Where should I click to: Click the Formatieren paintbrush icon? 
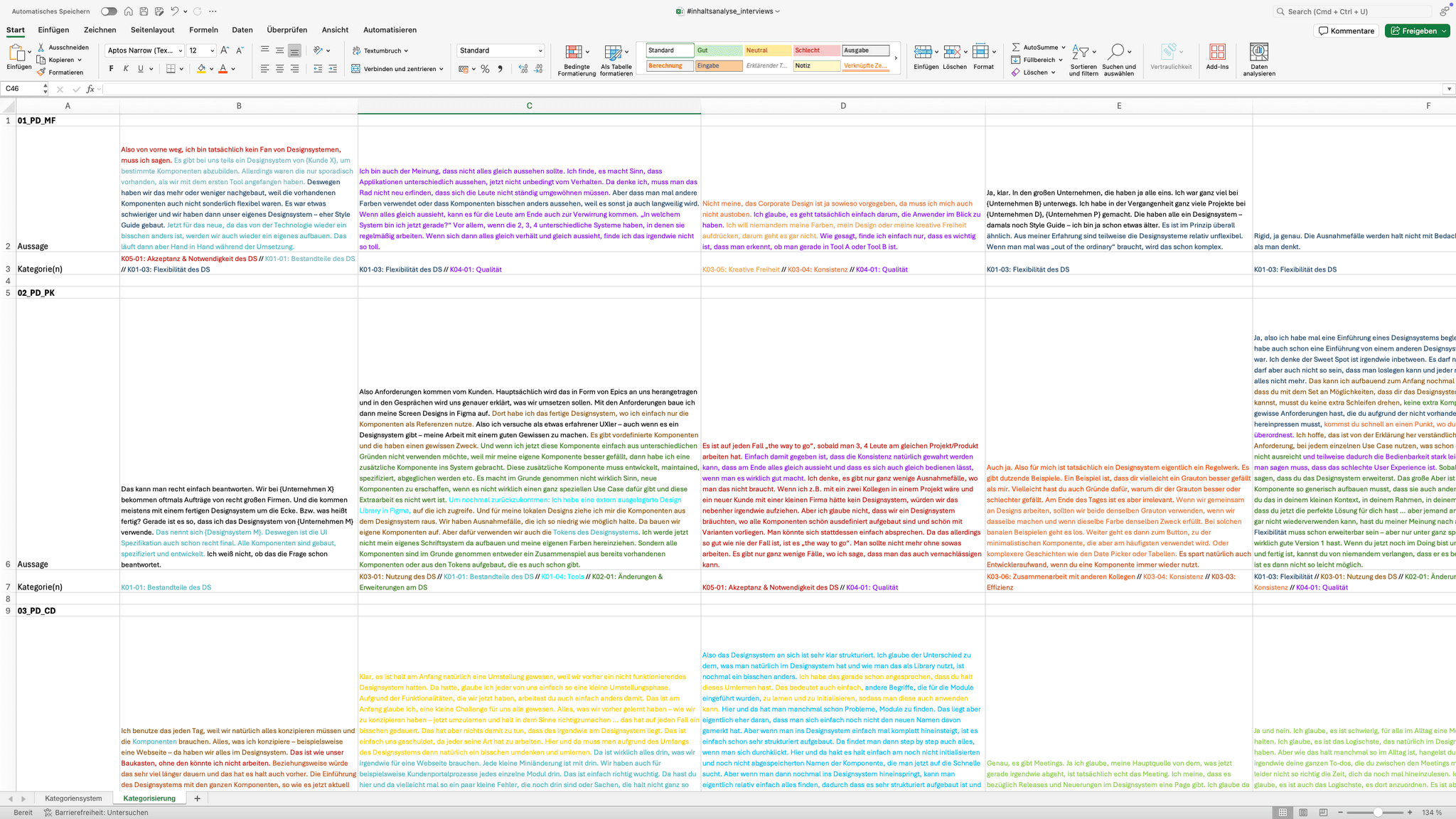[42, 73]
